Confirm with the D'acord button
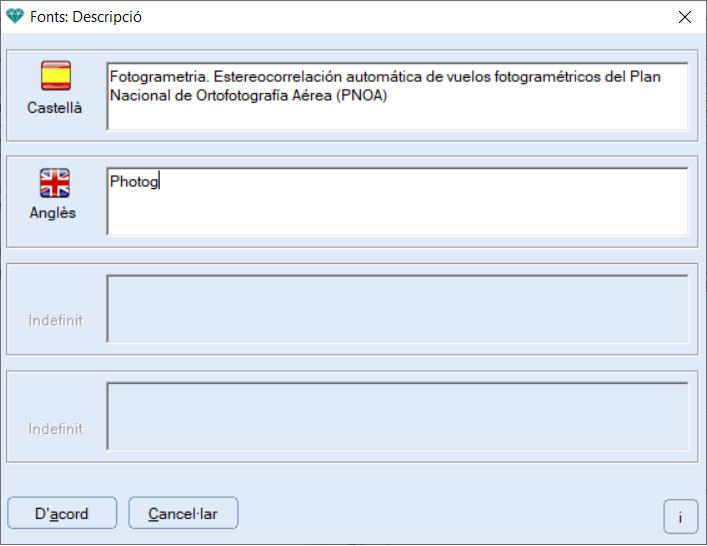 (62, 513)
